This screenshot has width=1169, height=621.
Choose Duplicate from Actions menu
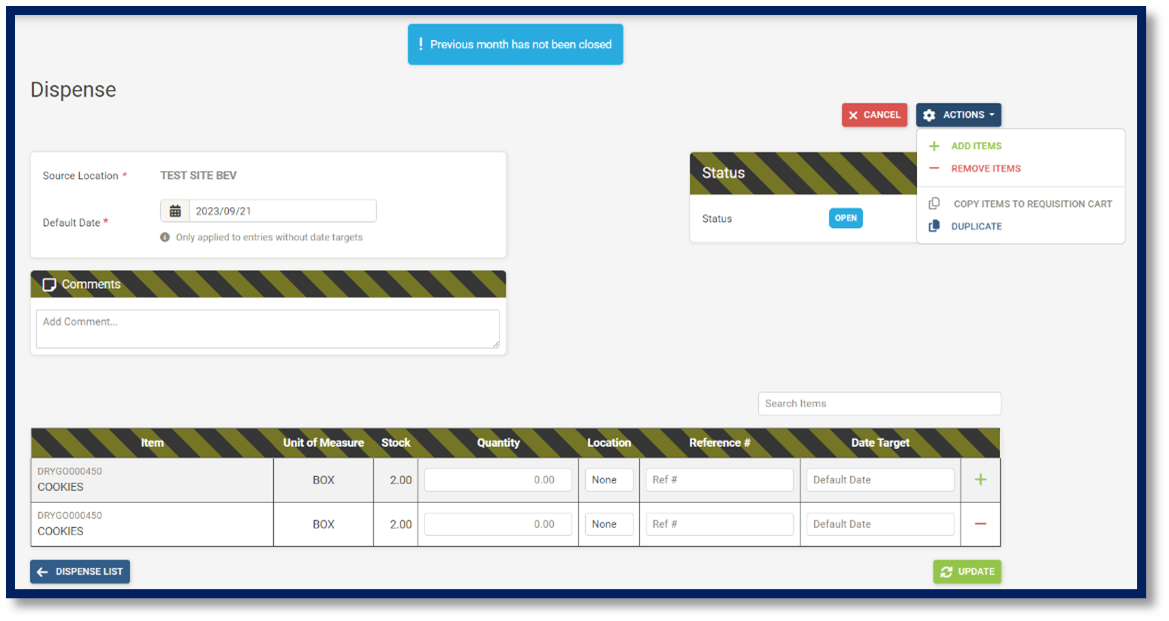point(976,226)
